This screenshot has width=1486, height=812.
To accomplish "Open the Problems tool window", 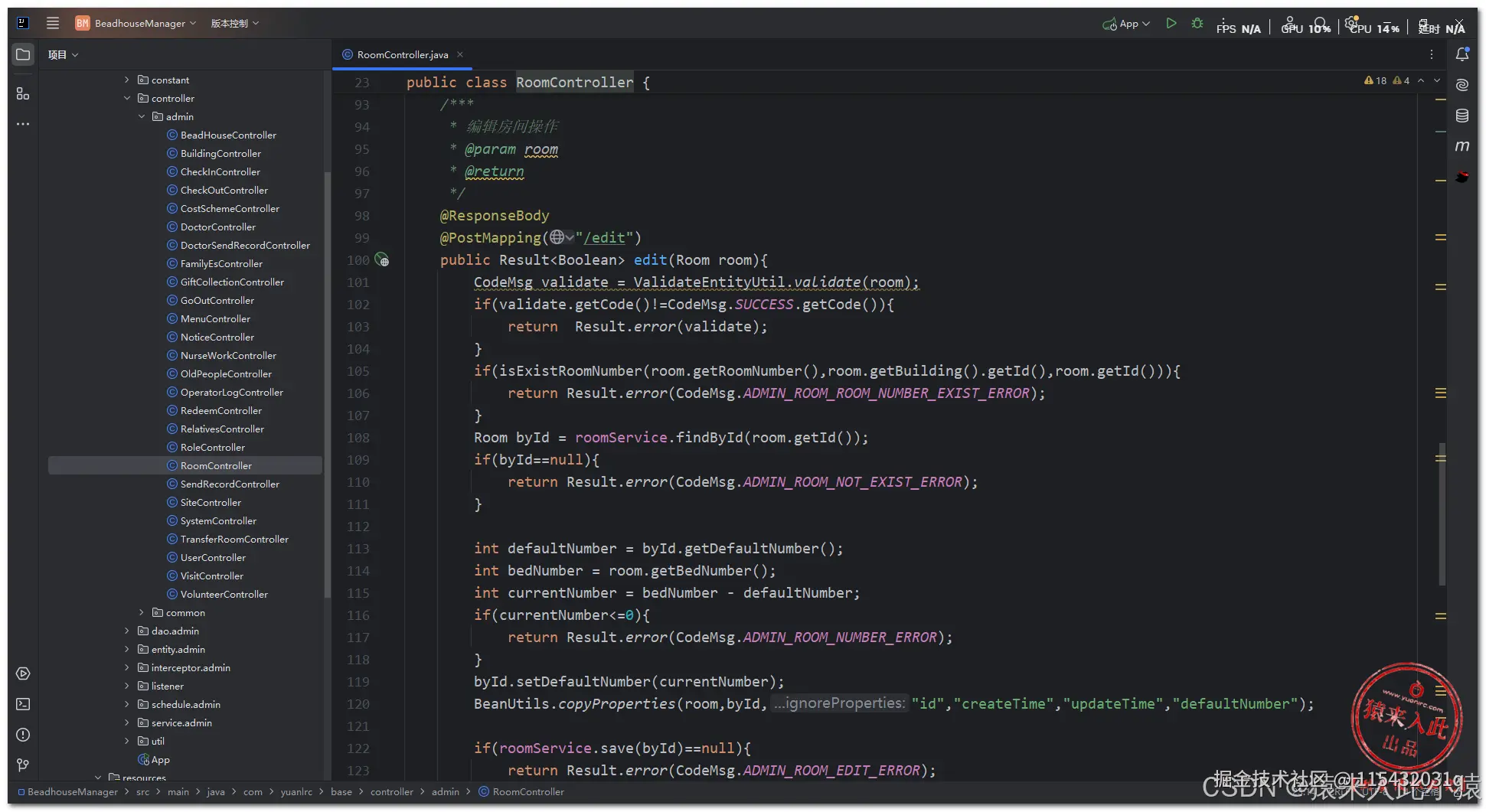I will pos(23,735).
